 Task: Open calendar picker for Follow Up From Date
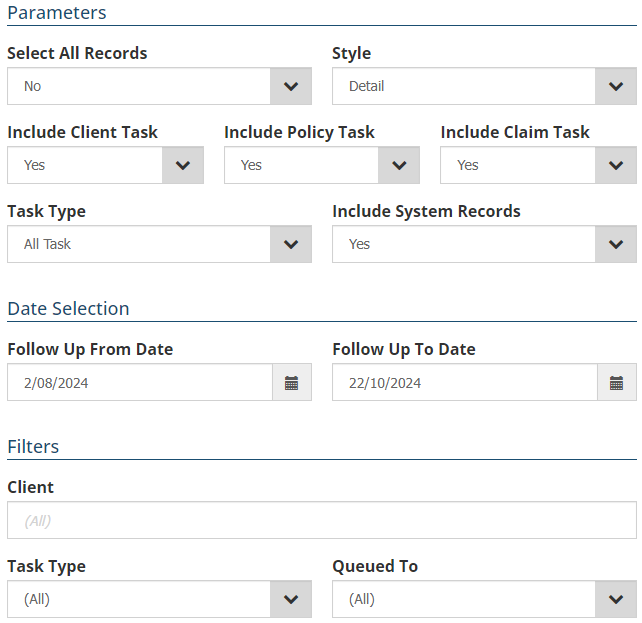(291, 383)
